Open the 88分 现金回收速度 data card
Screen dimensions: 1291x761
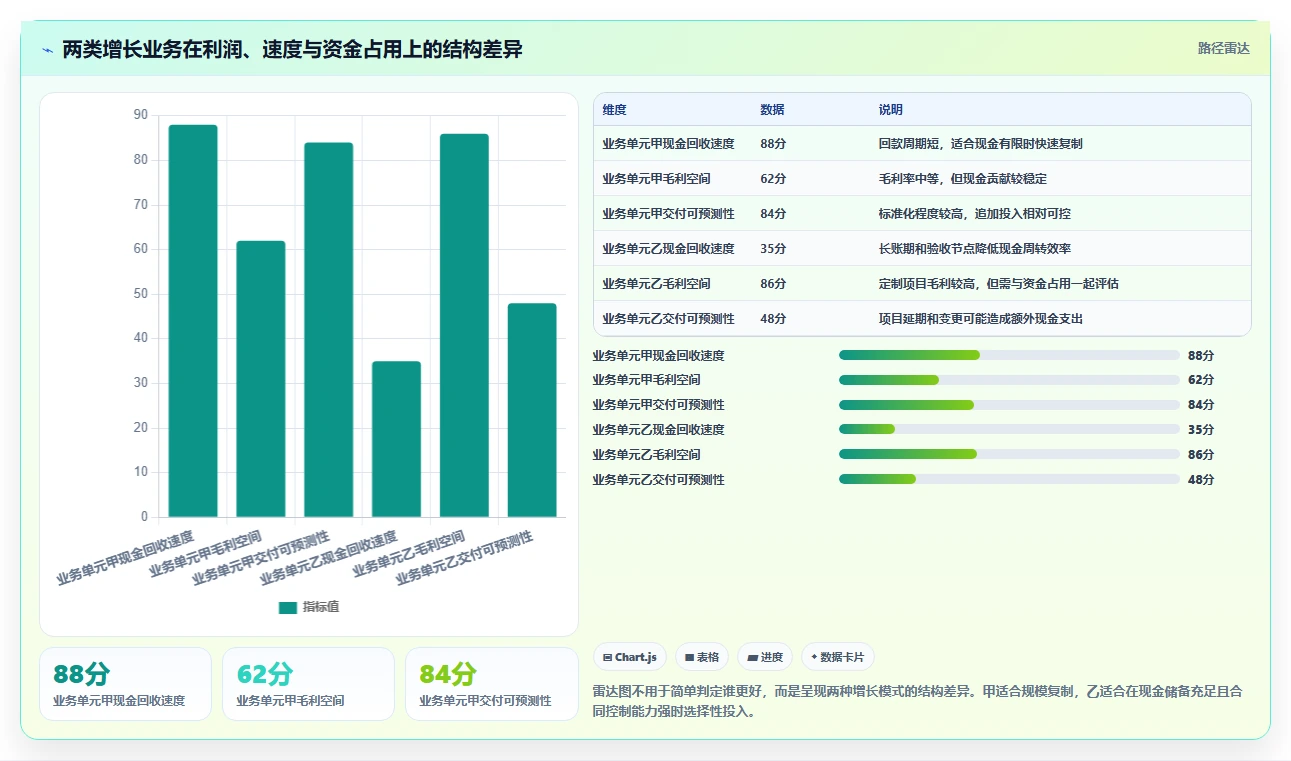click(125, 684)
